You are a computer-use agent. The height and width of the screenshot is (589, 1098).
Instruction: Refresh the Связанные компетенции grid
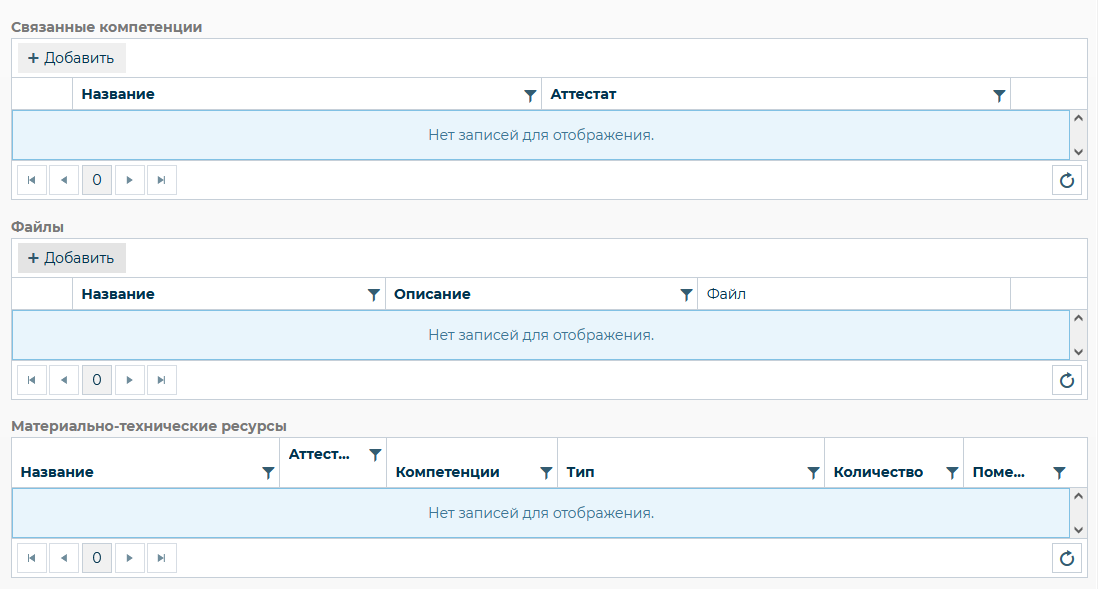tap(1067, 180)
